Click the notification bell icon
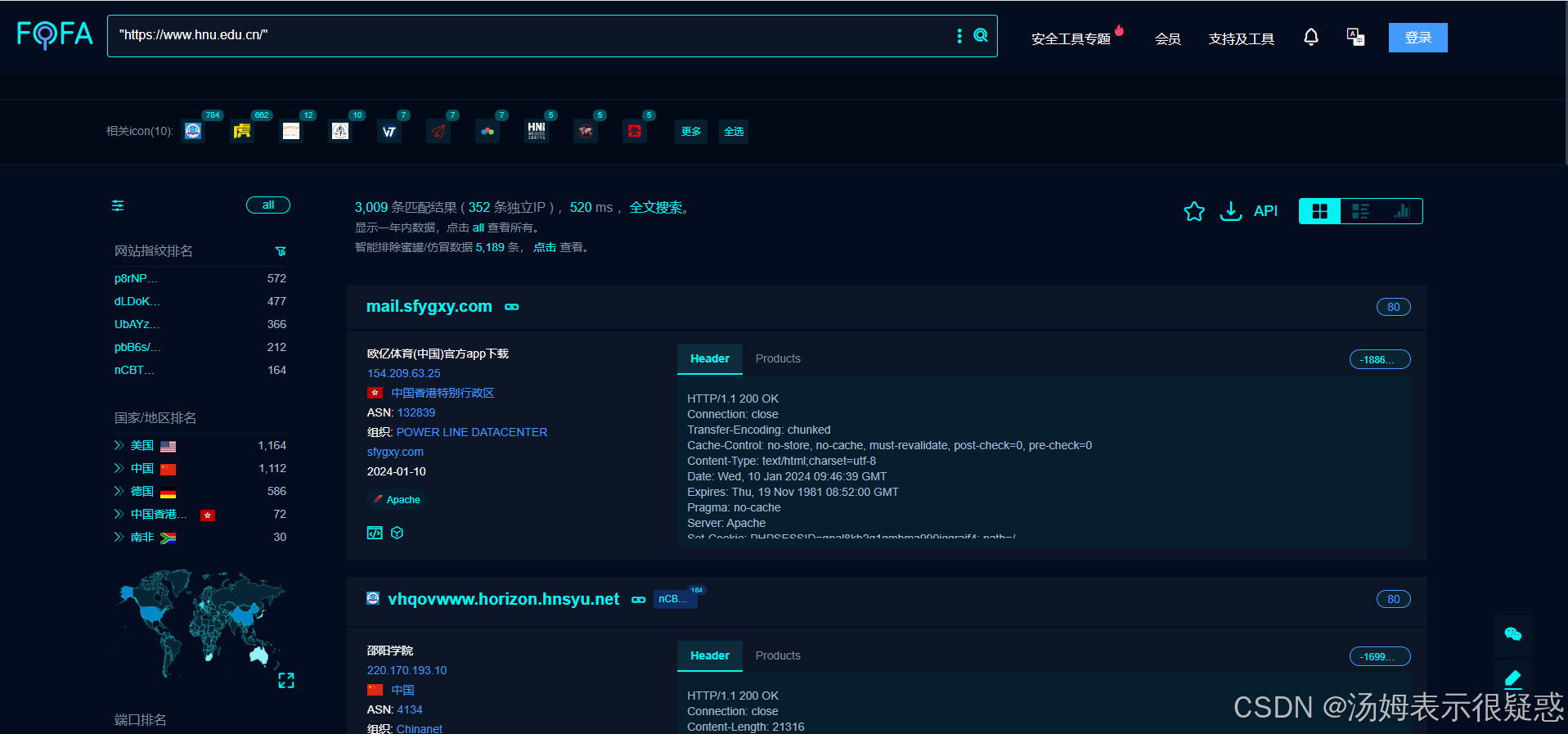 pyautogui.click(x=1310, y=38)
